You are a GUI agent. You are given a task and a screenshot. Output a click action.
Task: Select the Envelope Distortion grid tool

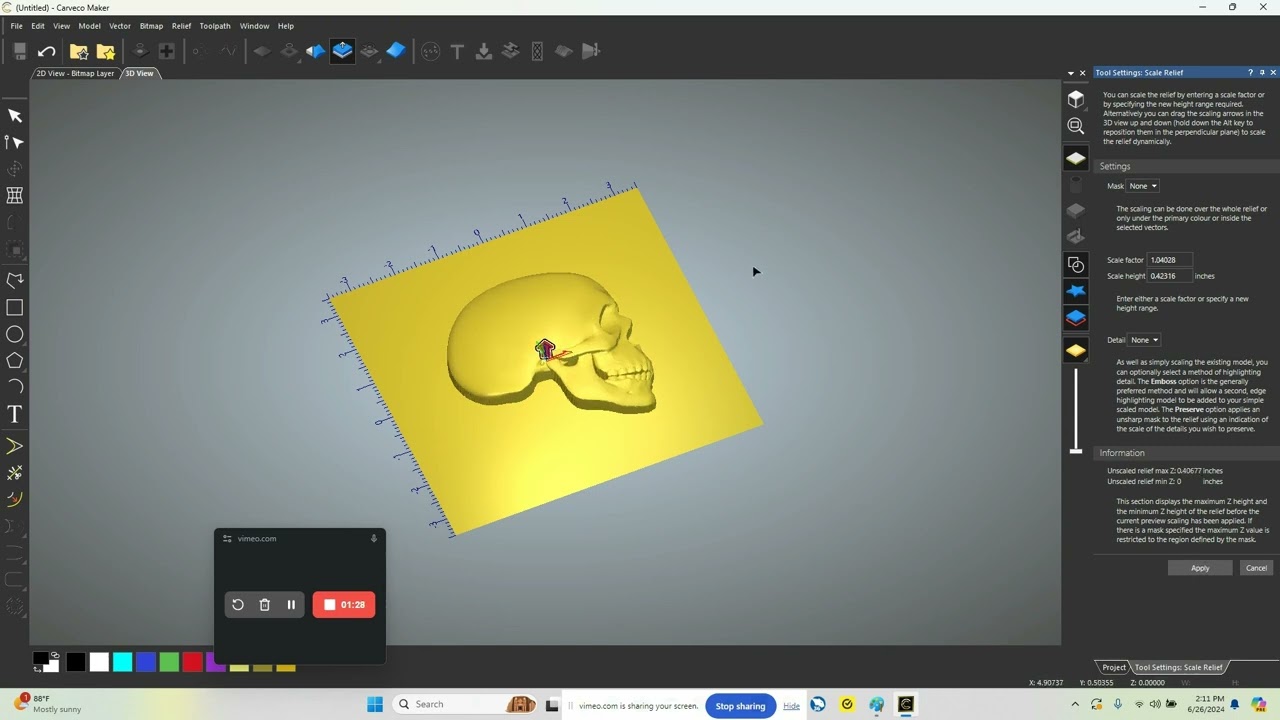(15, 195)
